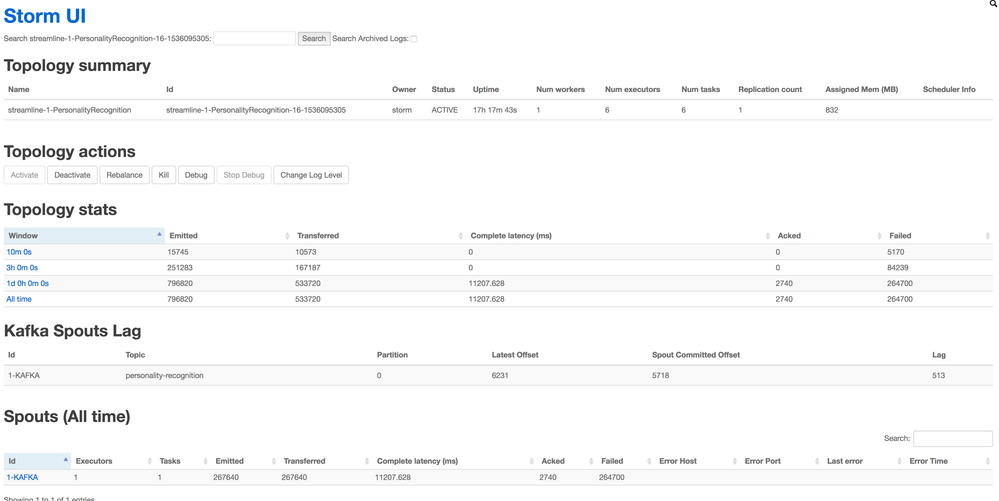Enable Debug for the topology
Viewport: 999px width, 501px height.
click(196, 175)
